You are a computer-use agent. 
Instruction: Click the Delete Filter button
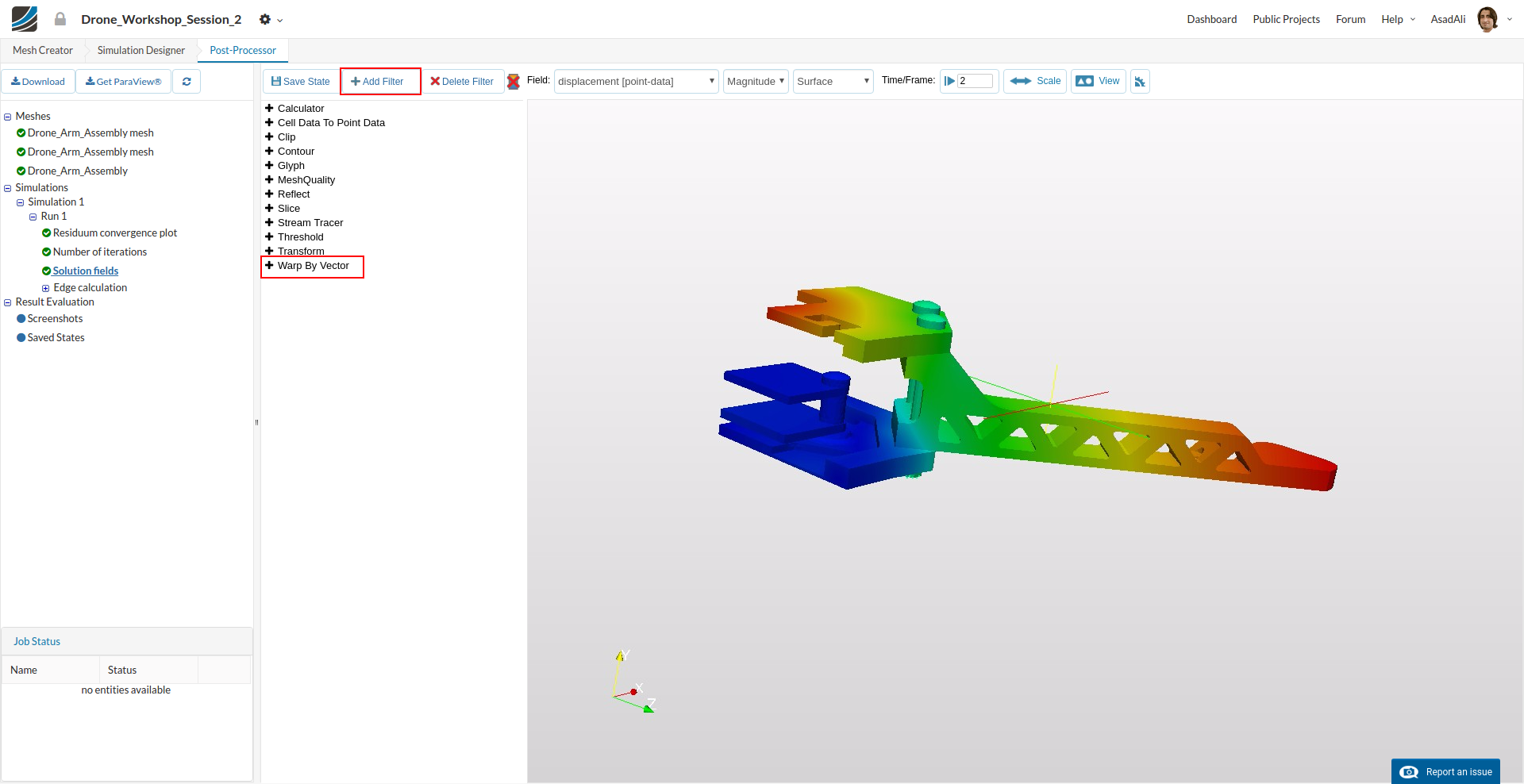point(462,81)
